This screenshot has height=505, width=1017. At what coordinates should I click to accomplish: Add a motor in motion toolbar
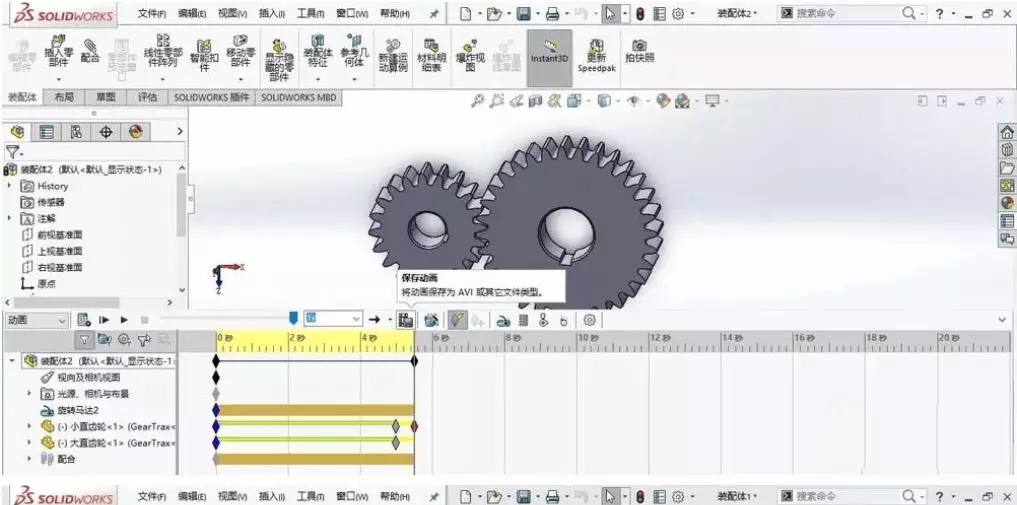(503, 320)
